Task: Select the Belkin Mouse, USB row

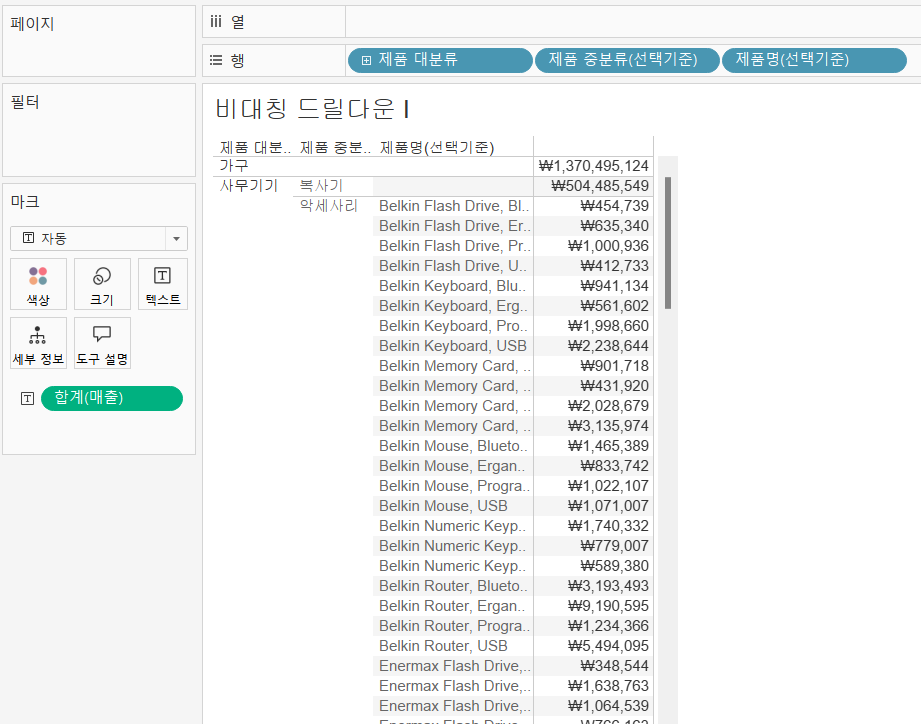Action: [x=443, y=506]
